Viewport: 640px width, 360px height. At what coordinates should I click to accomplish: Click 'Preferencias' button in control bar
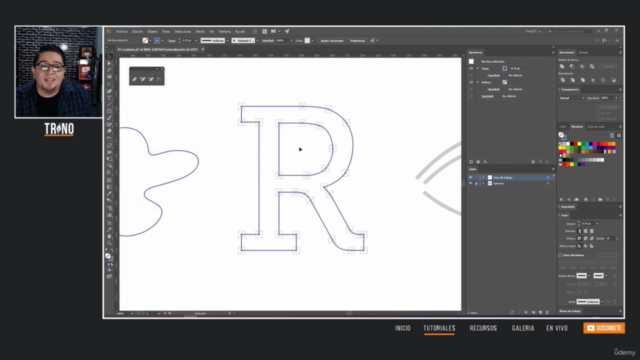(x=357, y=40)
